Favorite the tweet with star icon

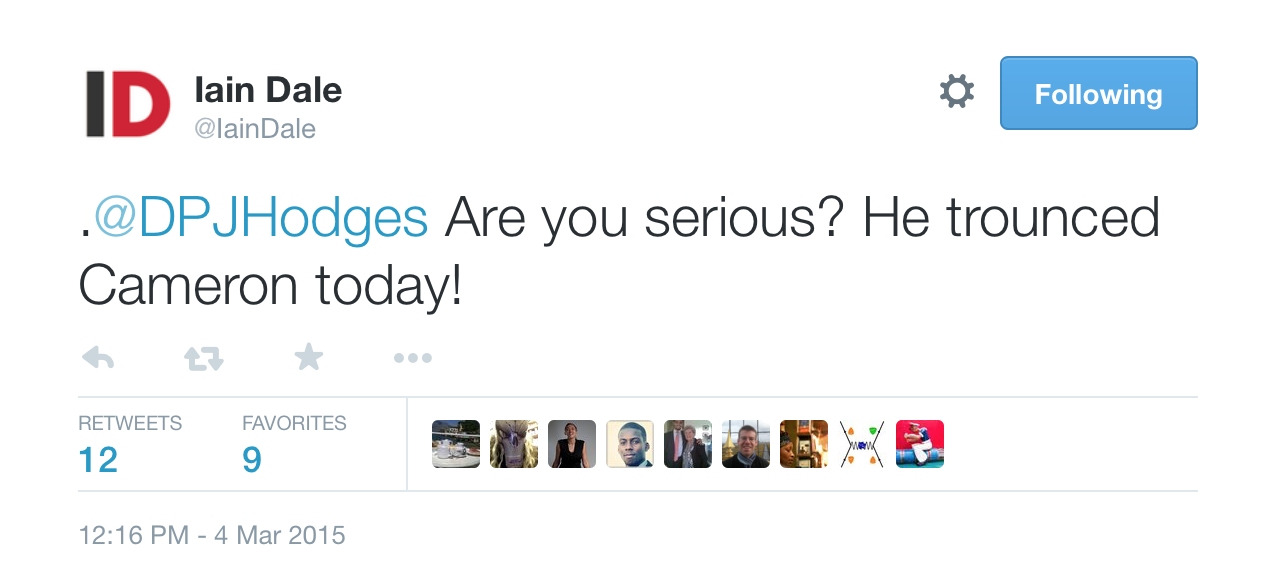[309, 357]
